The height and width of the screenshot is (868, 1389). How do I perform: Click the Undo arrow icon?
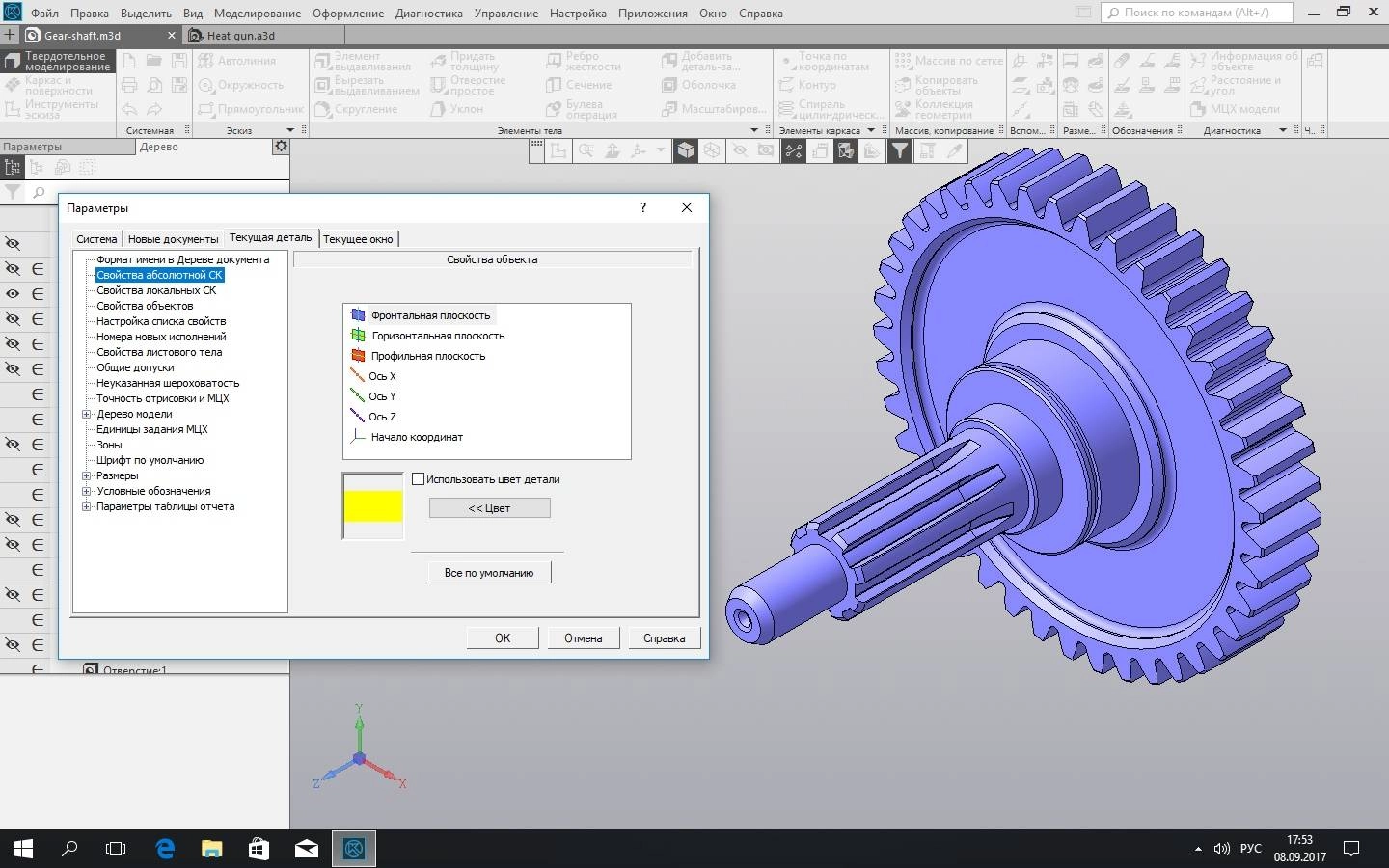point(129,109)
